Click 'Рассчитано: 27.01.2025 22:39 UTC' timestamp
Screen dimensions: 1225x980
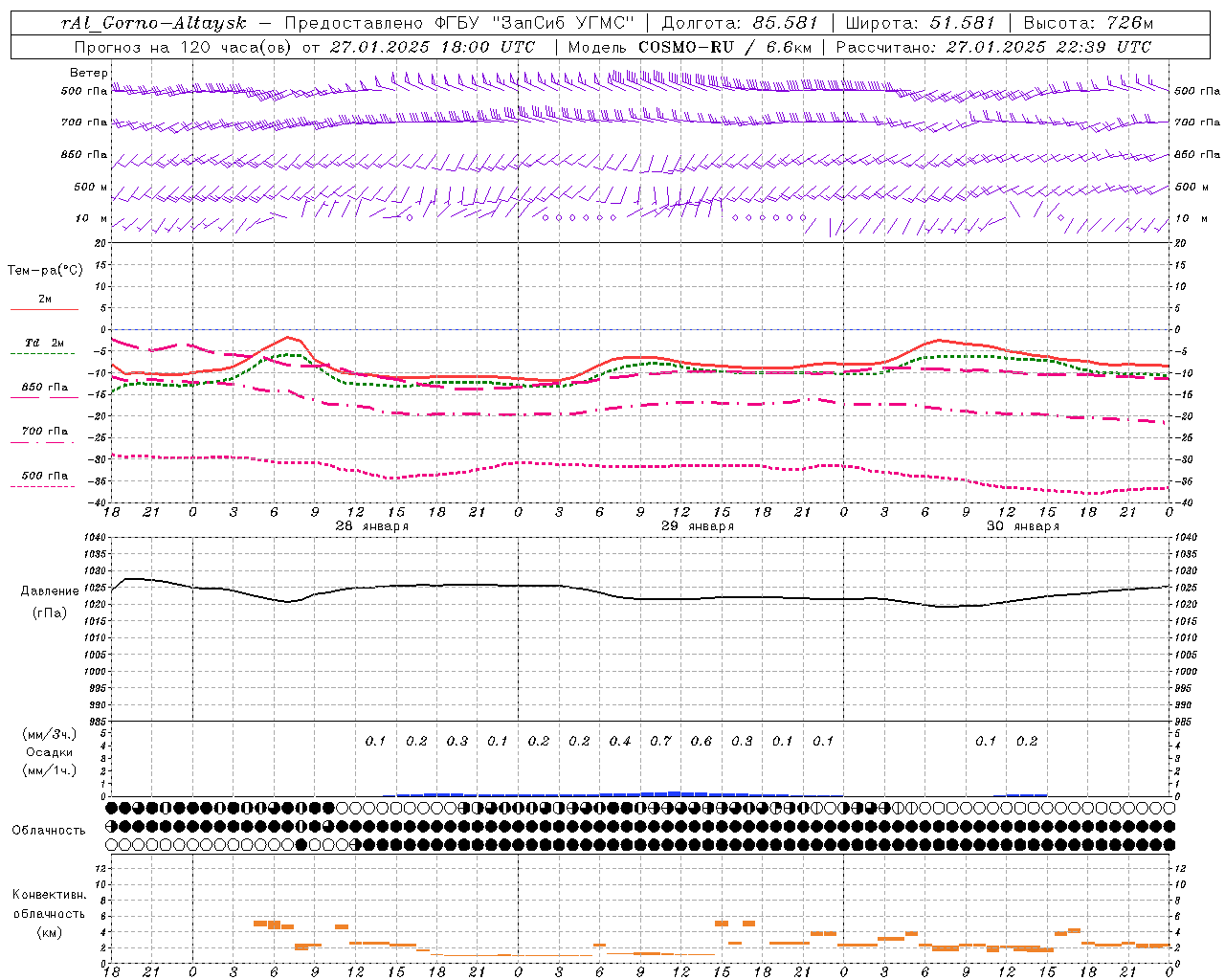(993, 47)
